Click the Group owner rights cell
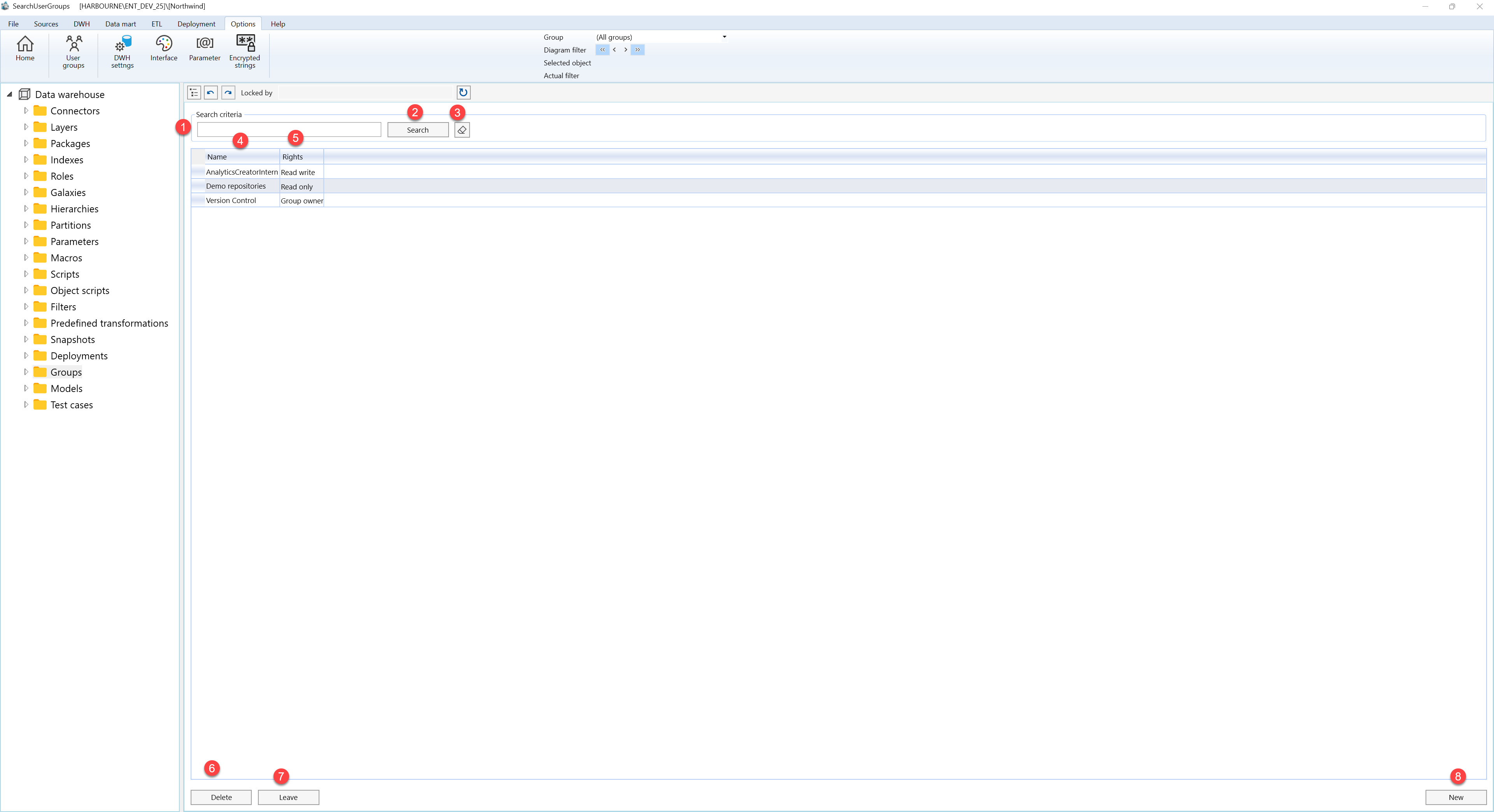The image size is (1494, 812). click(302, 201)
